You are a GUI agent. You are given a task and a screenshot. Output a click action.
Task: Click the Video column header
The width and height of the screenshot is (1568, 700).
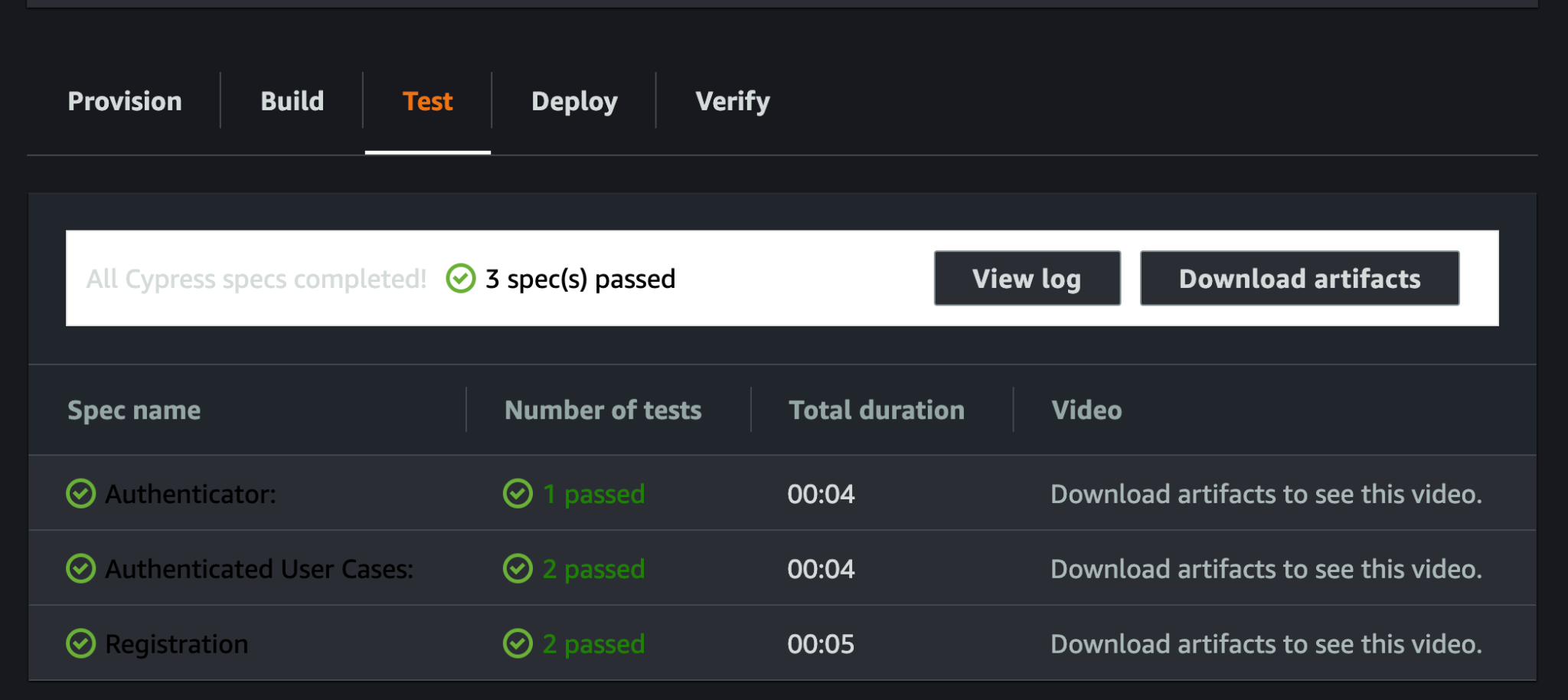click(x=1086, y=410)
